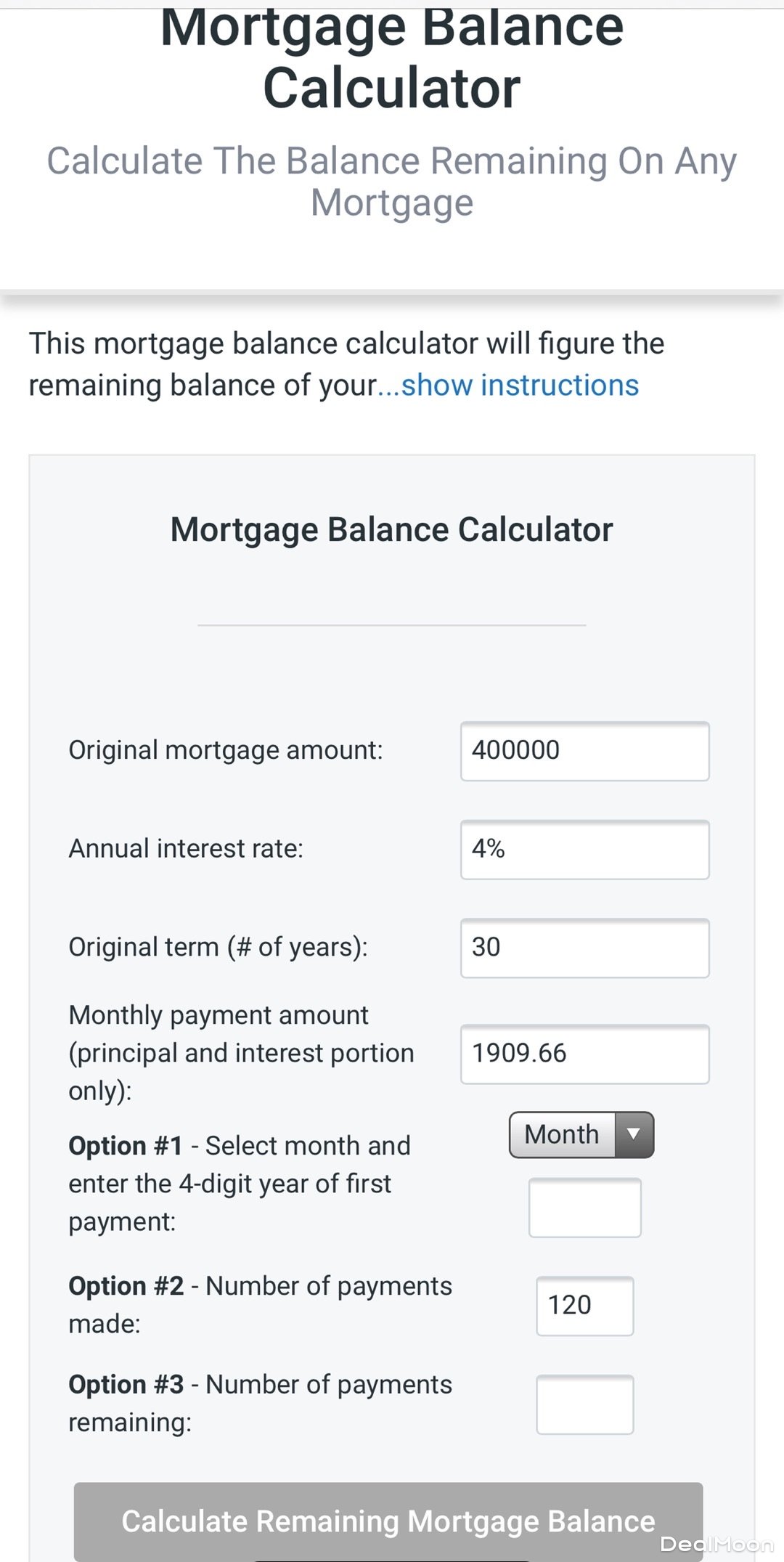The height and width of the screenshot is (1562, 784).
Task: Select the Number of payments remaining box
Action: 584,1404
